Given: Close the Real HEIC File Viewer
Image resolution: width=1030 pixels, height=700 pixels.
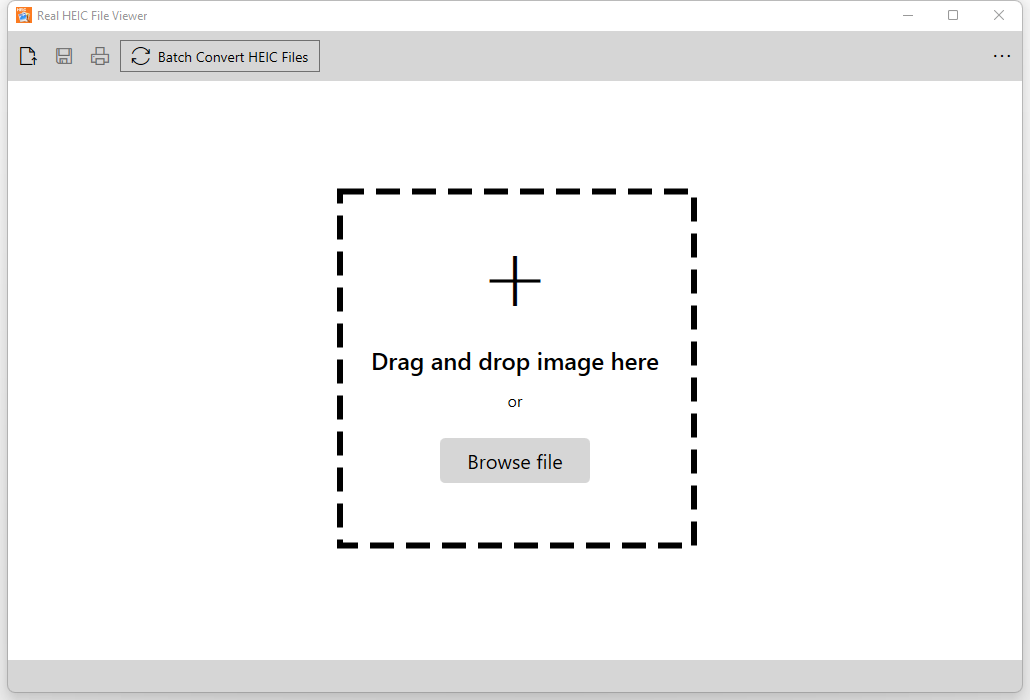Looking at the screenshot, I should (999, 15).
